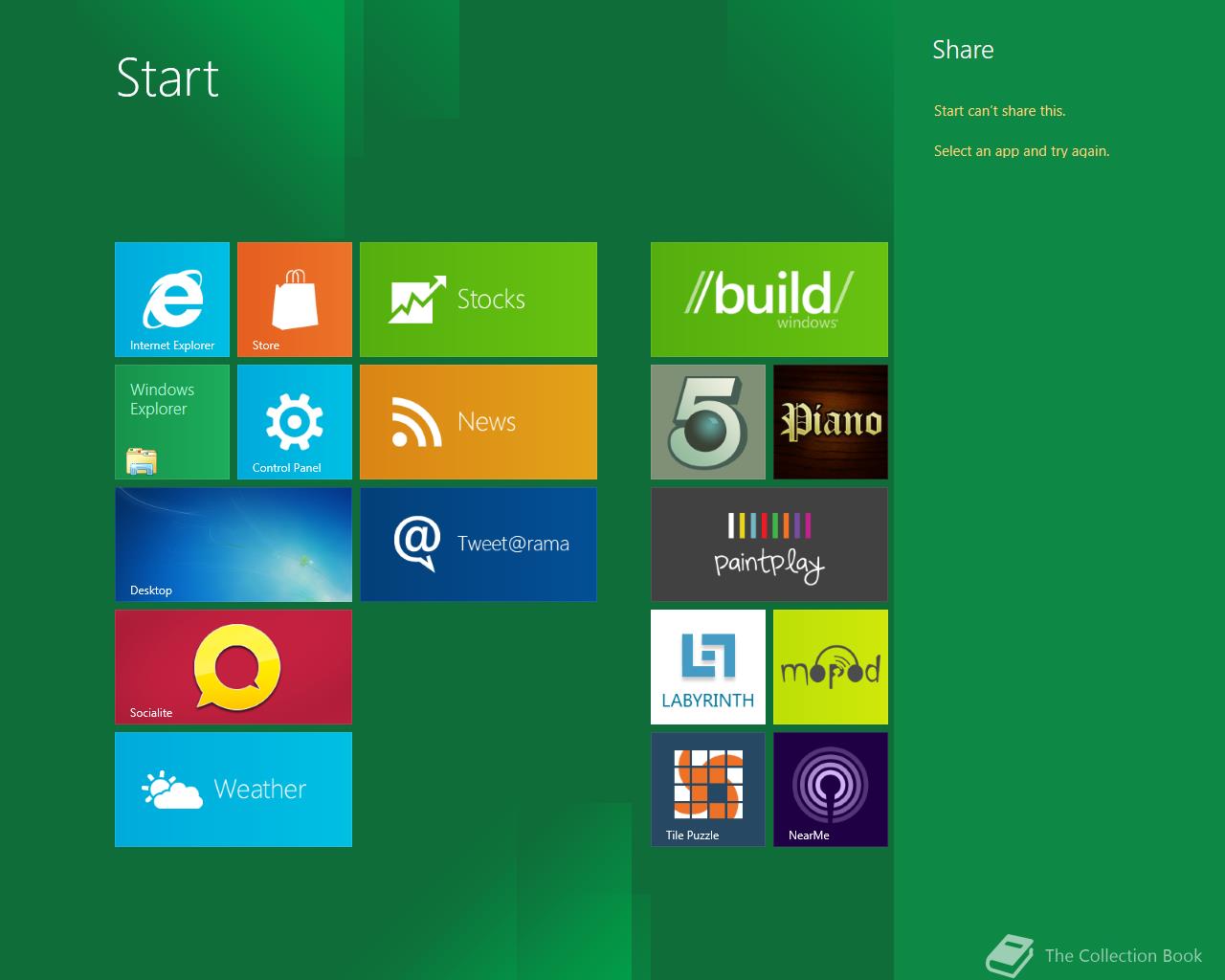Launch the //build/ windows tile

tap(769, 300)
